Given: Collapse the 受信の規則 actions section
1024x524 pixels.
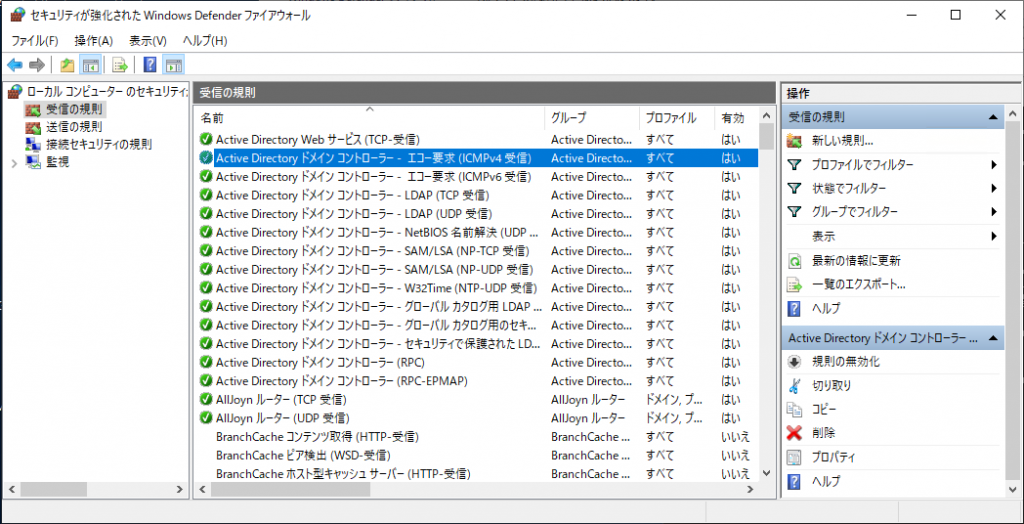Looking at the screenshot, I should click(993, 118).
